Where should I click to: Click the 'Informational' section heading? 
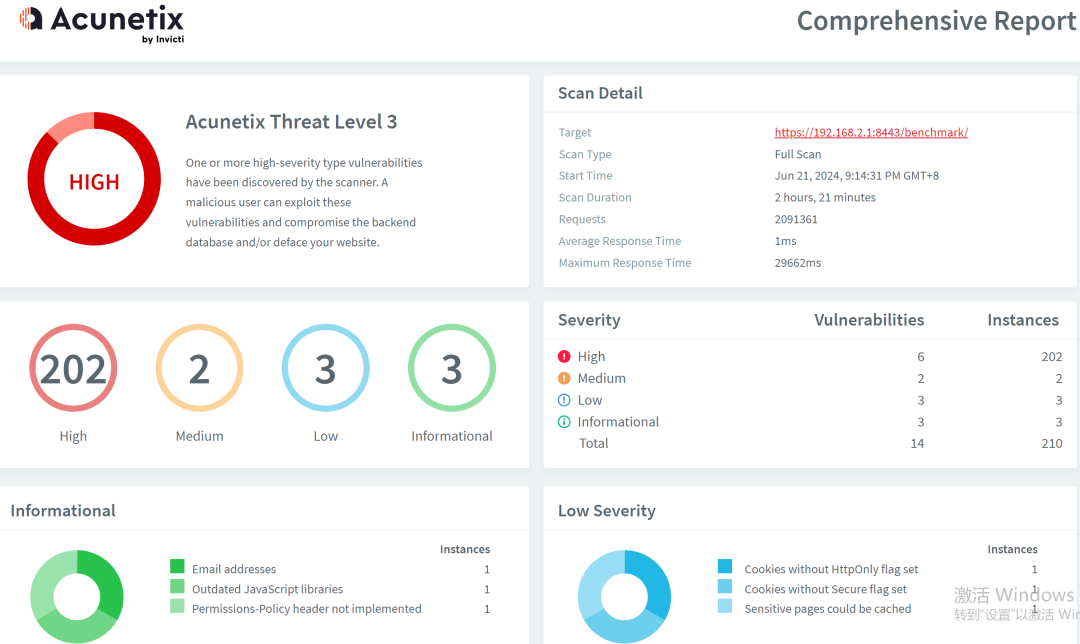click(x=63, y=510)
